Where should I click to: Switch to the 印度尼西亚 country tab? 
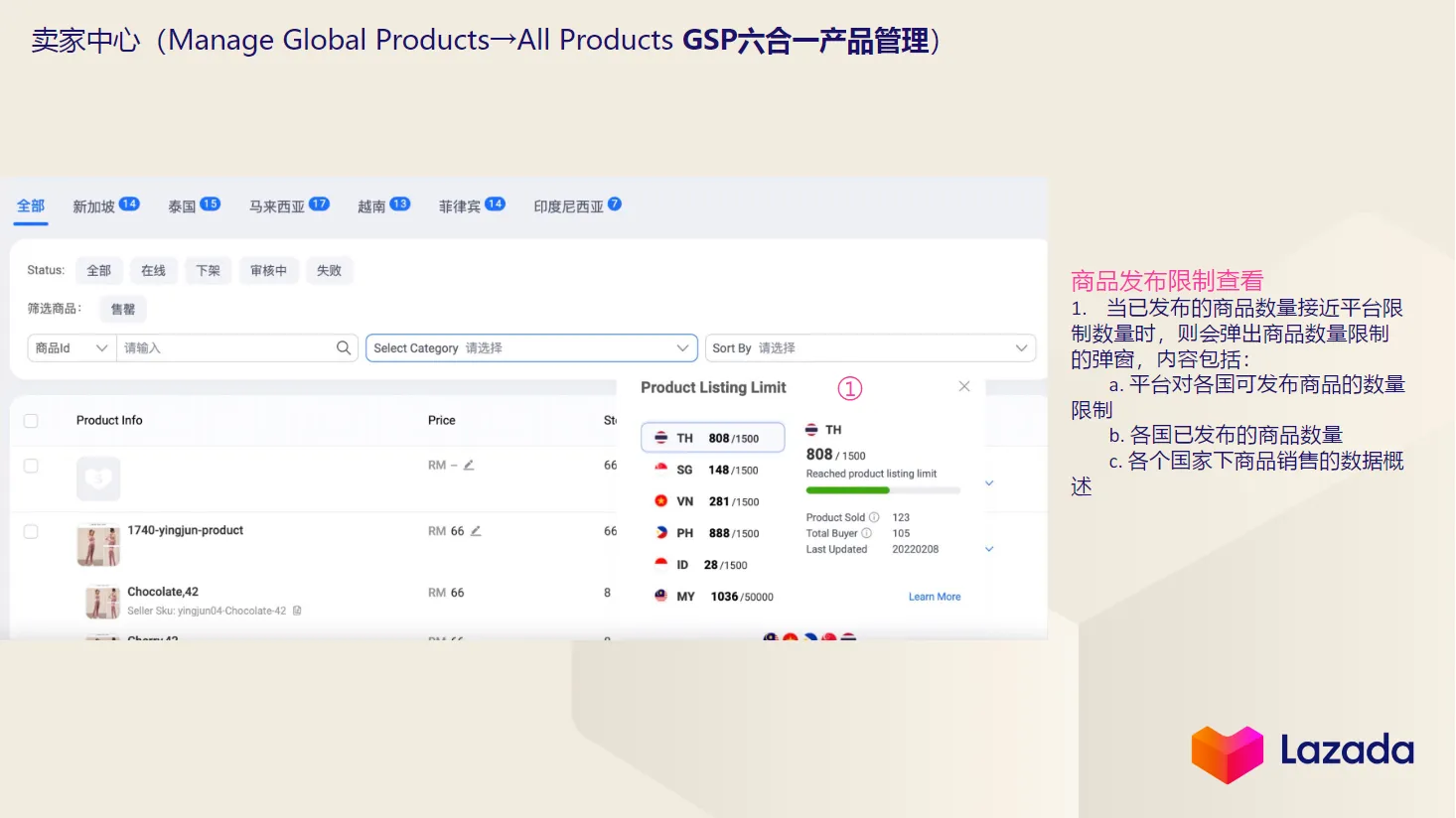(x=569, y=205)
